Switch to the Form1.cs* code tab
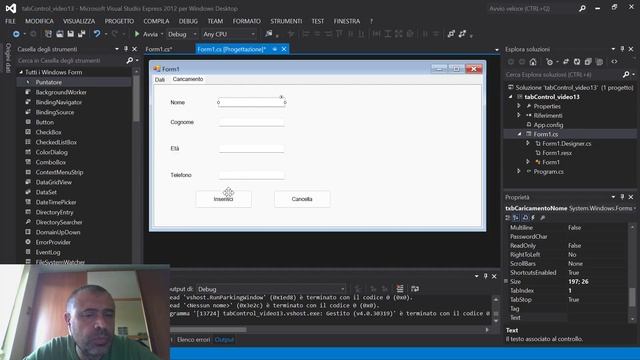Image resolution: width=640 pixels, height=360 pixels. [x=159, y=49]
